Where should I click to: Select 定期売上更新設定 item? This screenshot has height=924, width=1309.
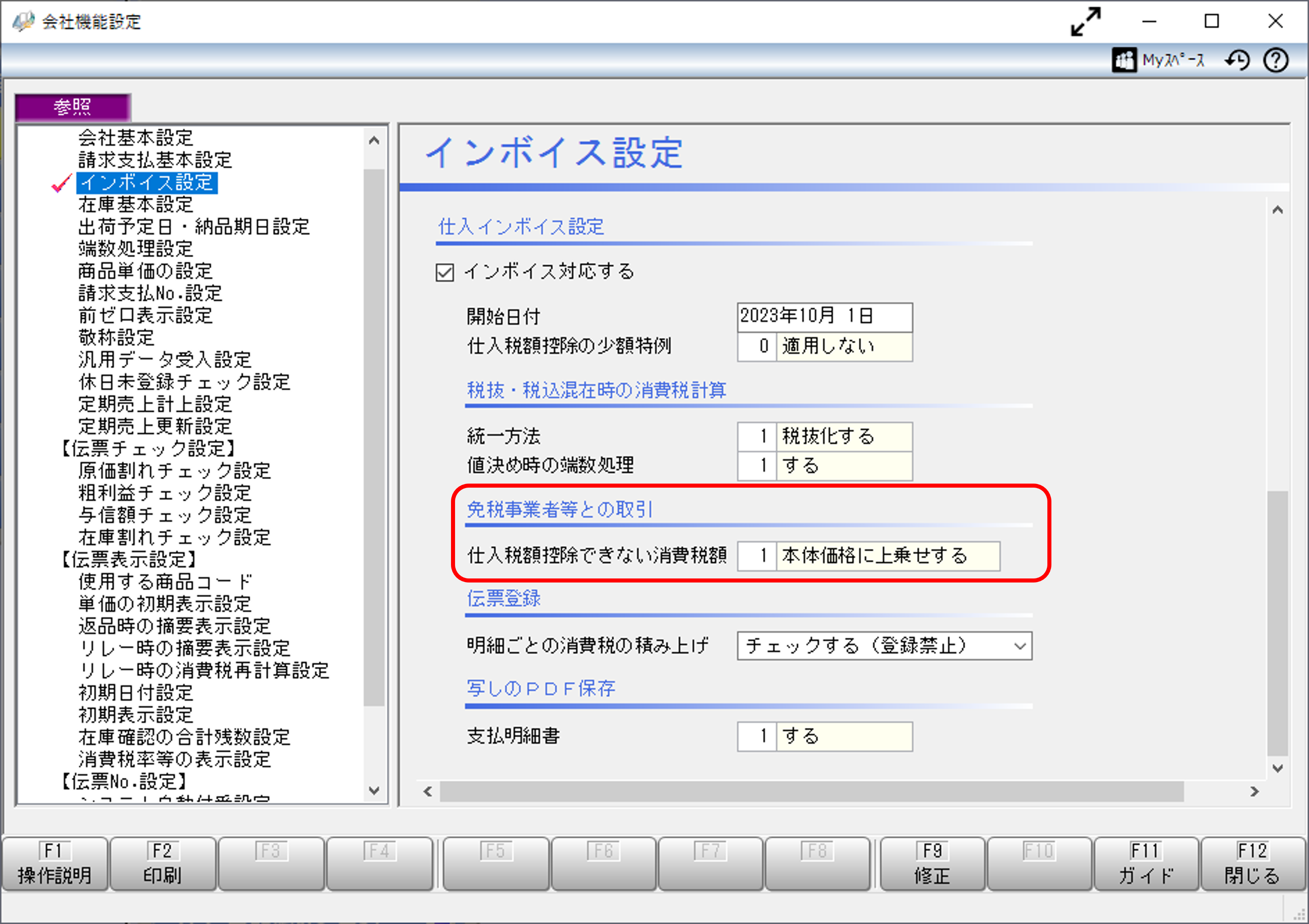tap(155, 426)
